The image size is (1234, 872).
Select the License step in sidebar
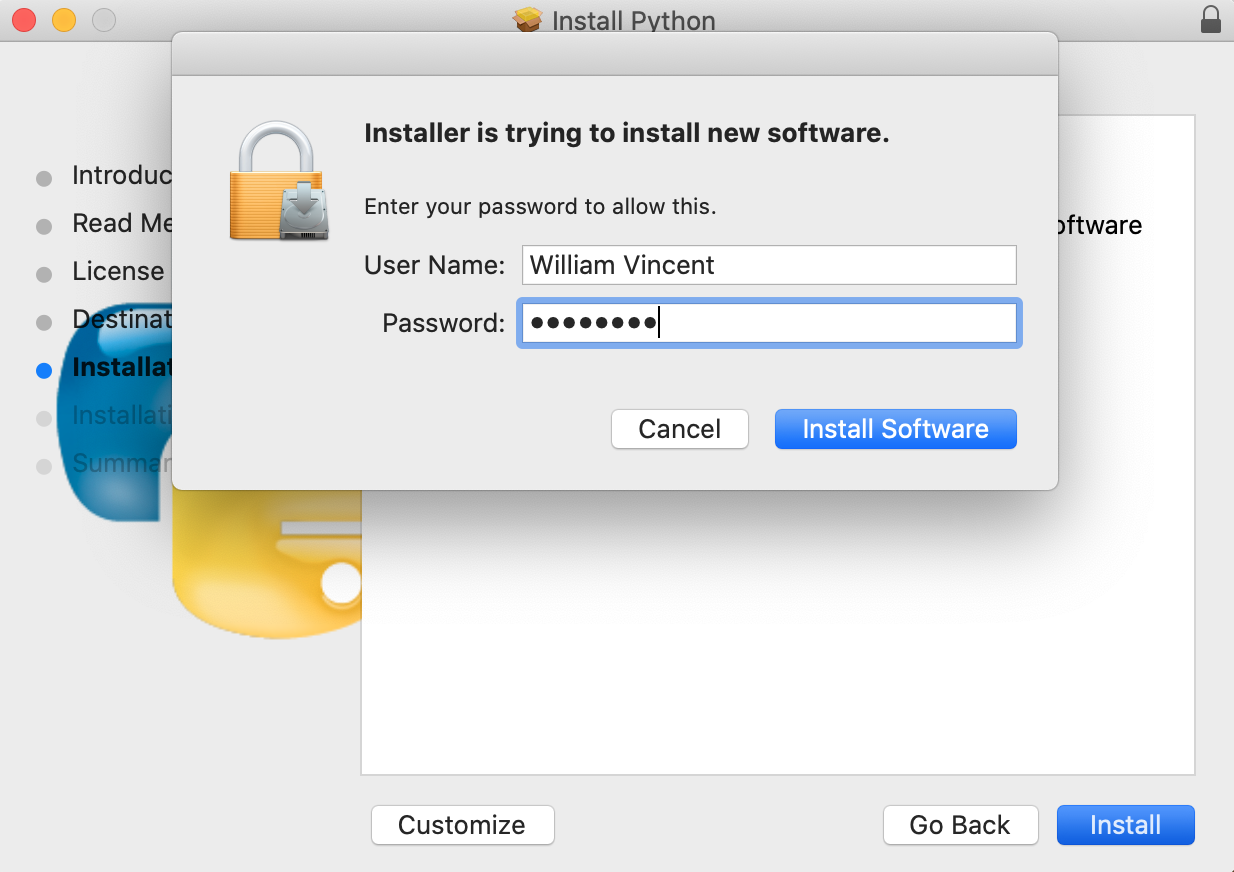tap(118, 272)
